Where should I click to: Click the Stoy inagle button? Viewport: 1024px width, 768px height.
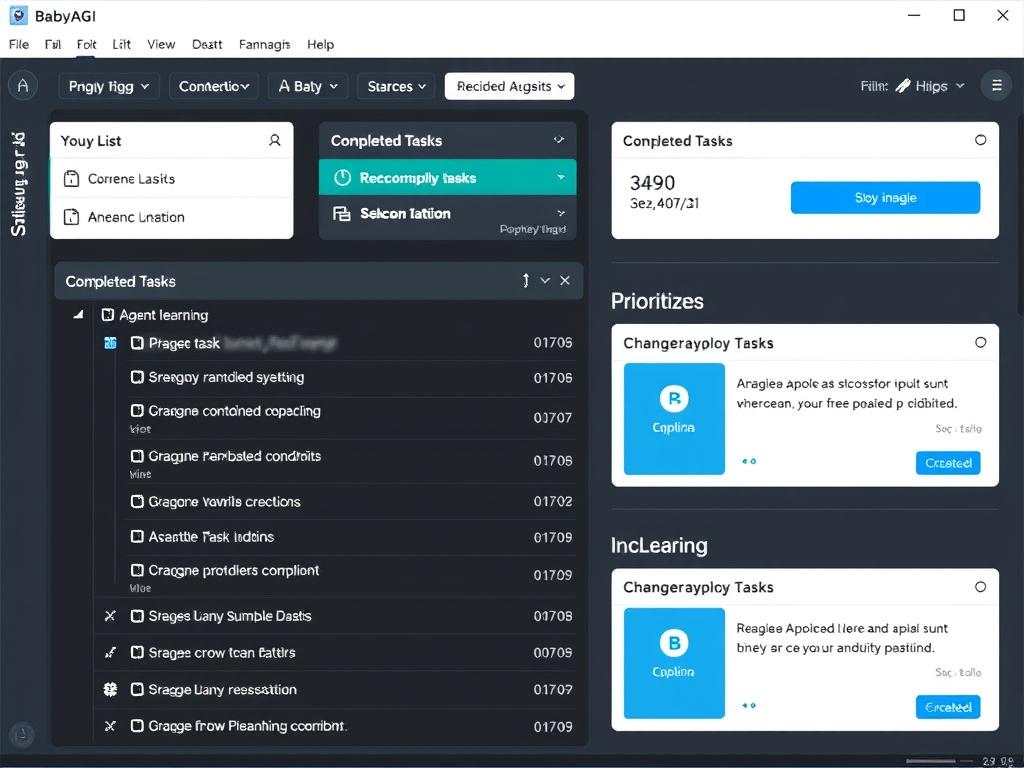[x=885, y=197]
